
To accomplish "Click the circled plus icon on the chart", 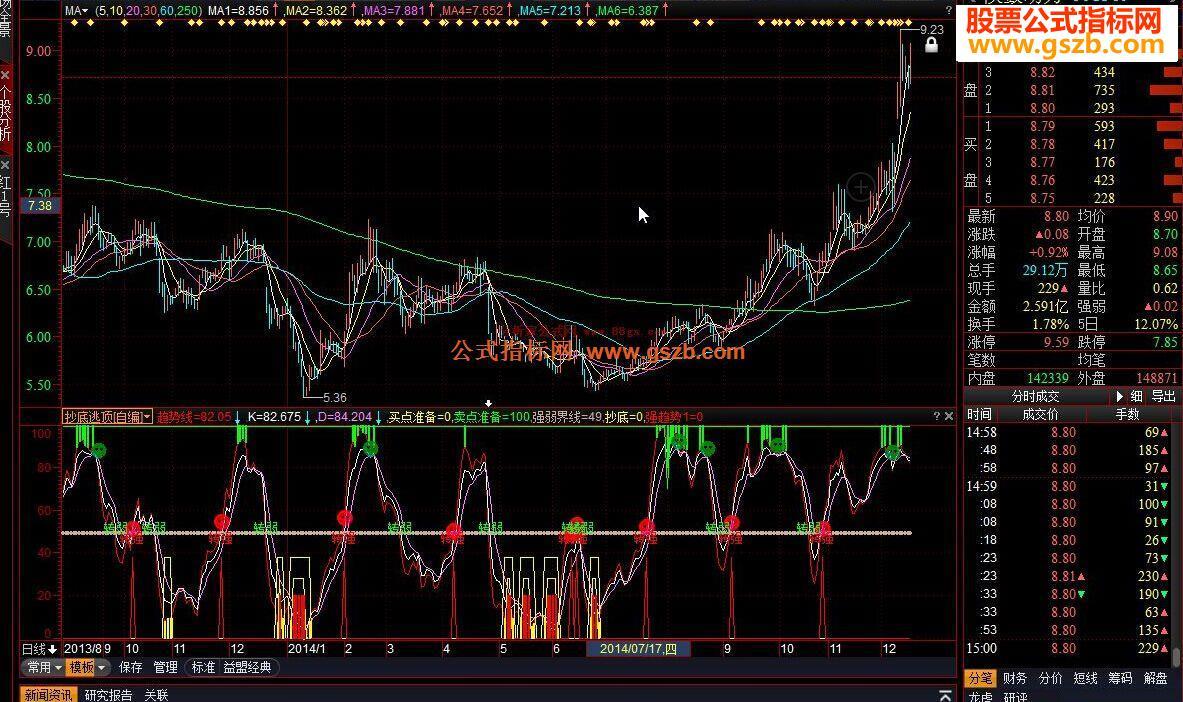I will (x=859, y=186).
